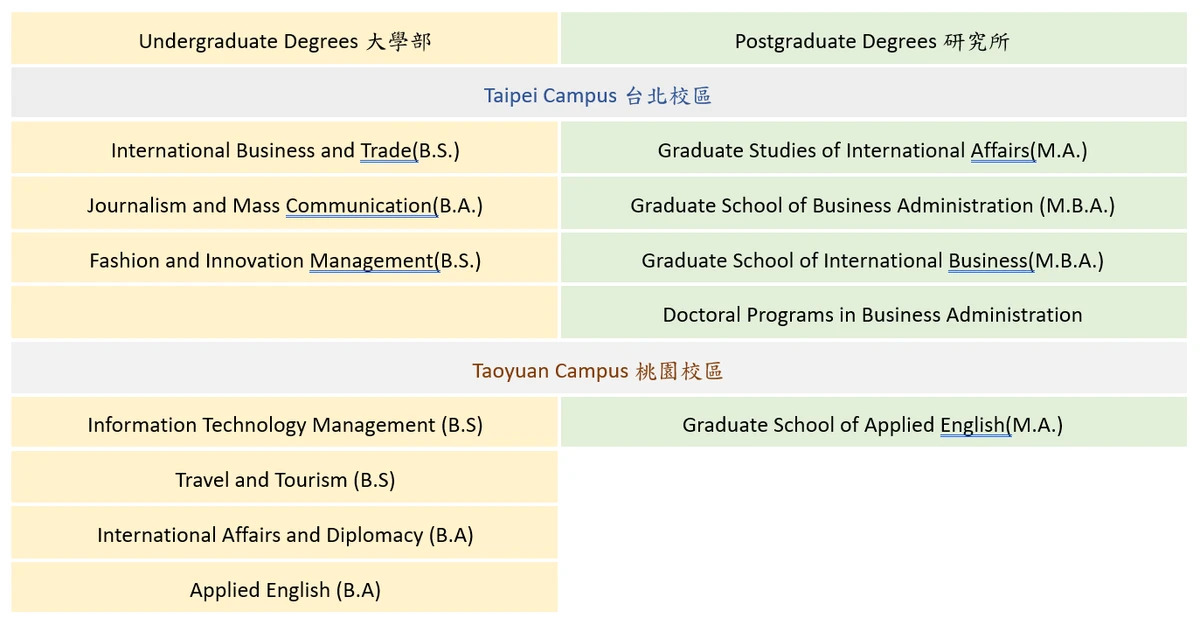Screen dimensions: 1200x625
Task: Click the Postgraduate Degrees header cell
Action: tap(872, 40)
